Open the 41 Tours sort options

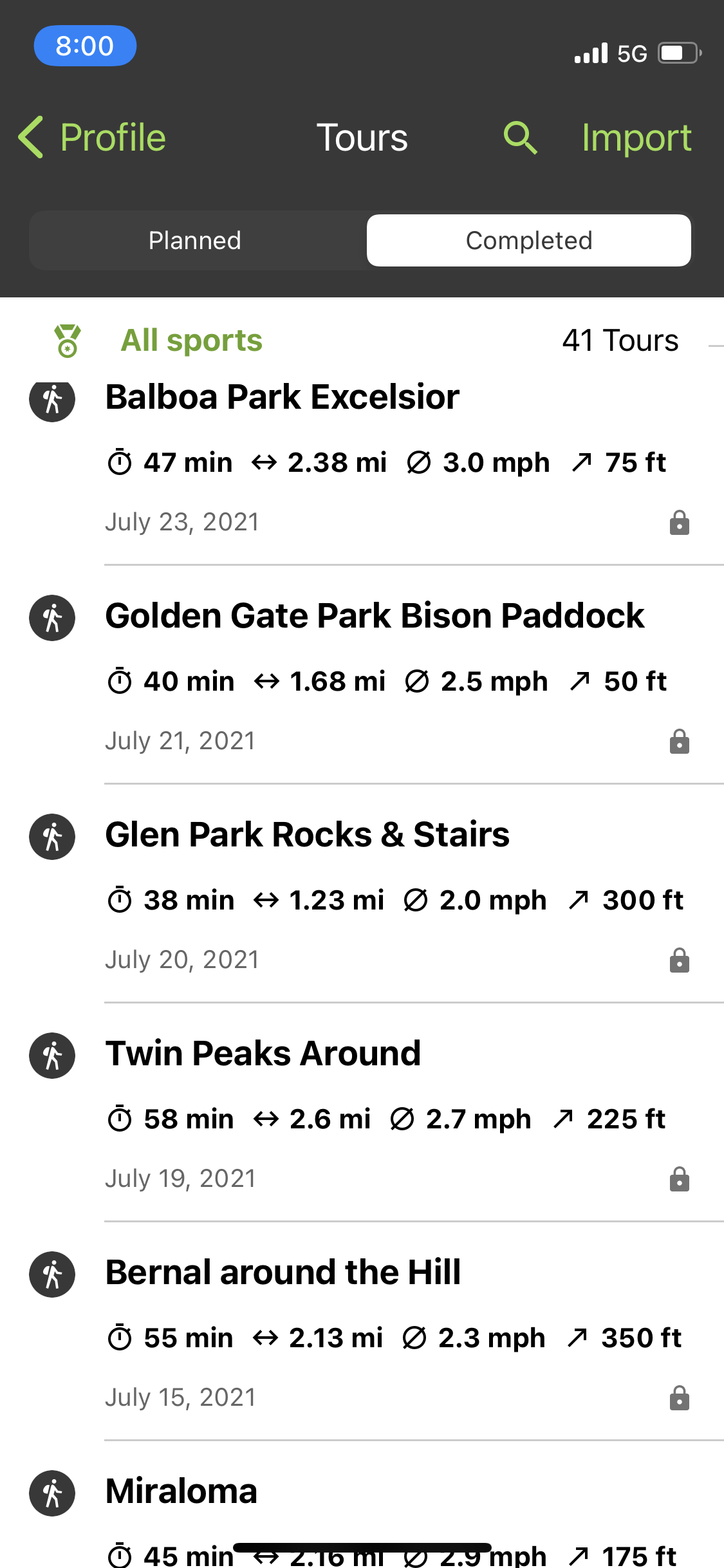point(620,341)
